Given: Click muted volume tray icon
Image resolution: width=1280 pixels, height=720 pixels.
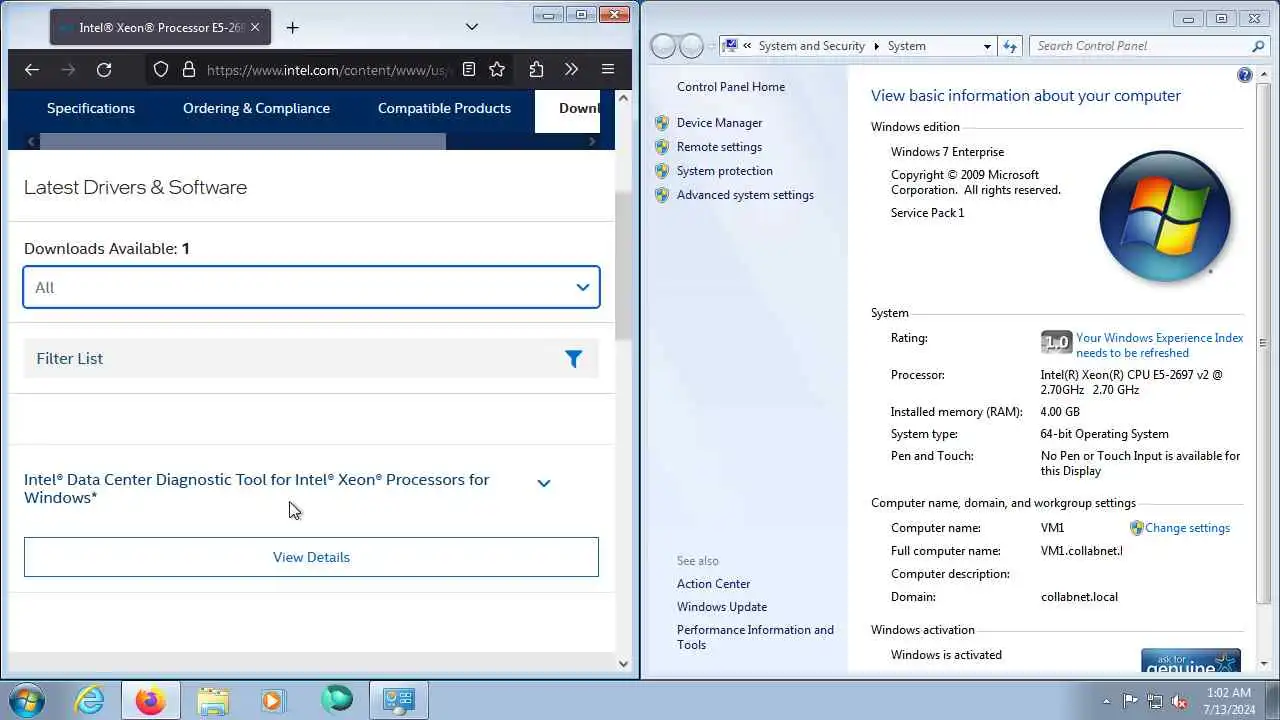Looking at the screenshot, I should (x=1180, y=701).
